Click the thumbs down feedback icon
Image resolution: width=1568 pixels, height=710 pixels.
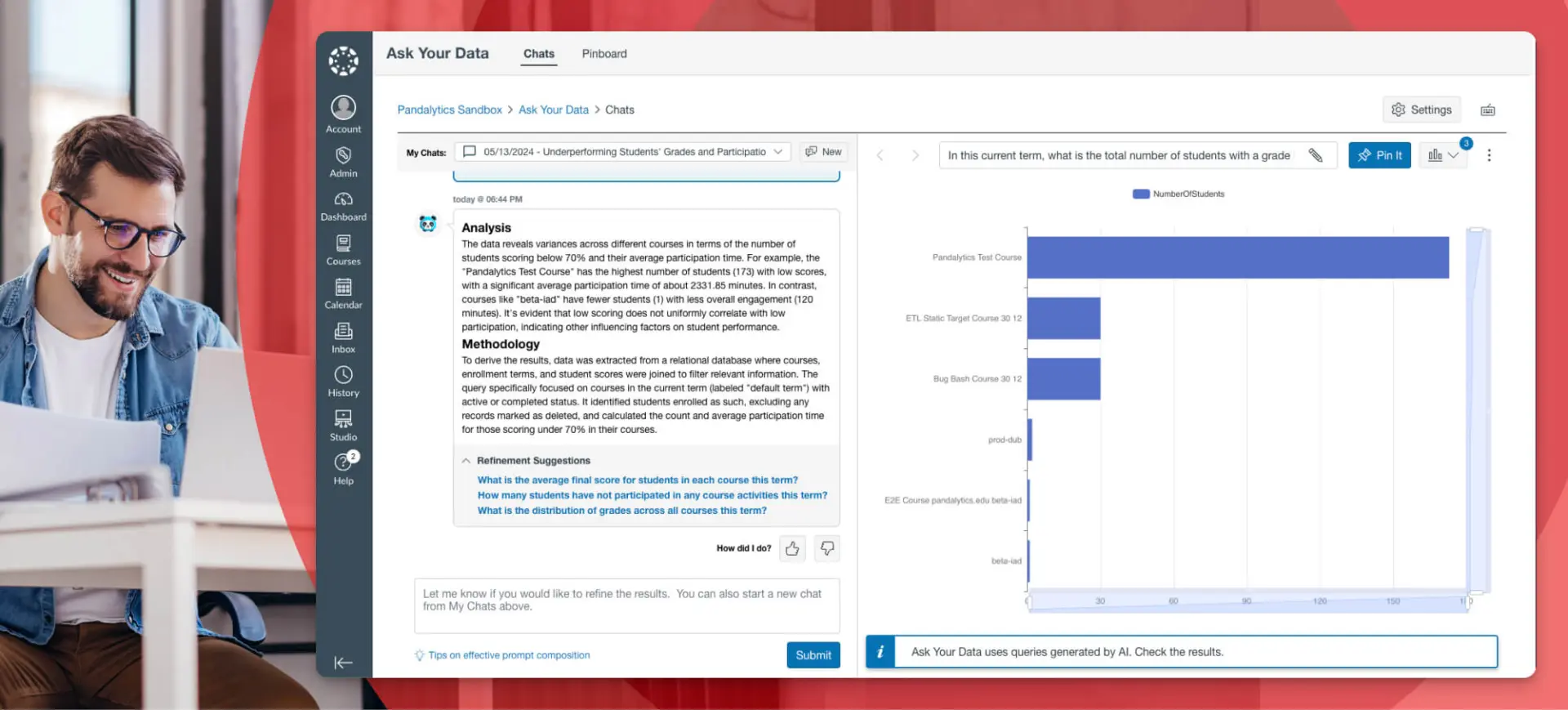tap(826, 549)
